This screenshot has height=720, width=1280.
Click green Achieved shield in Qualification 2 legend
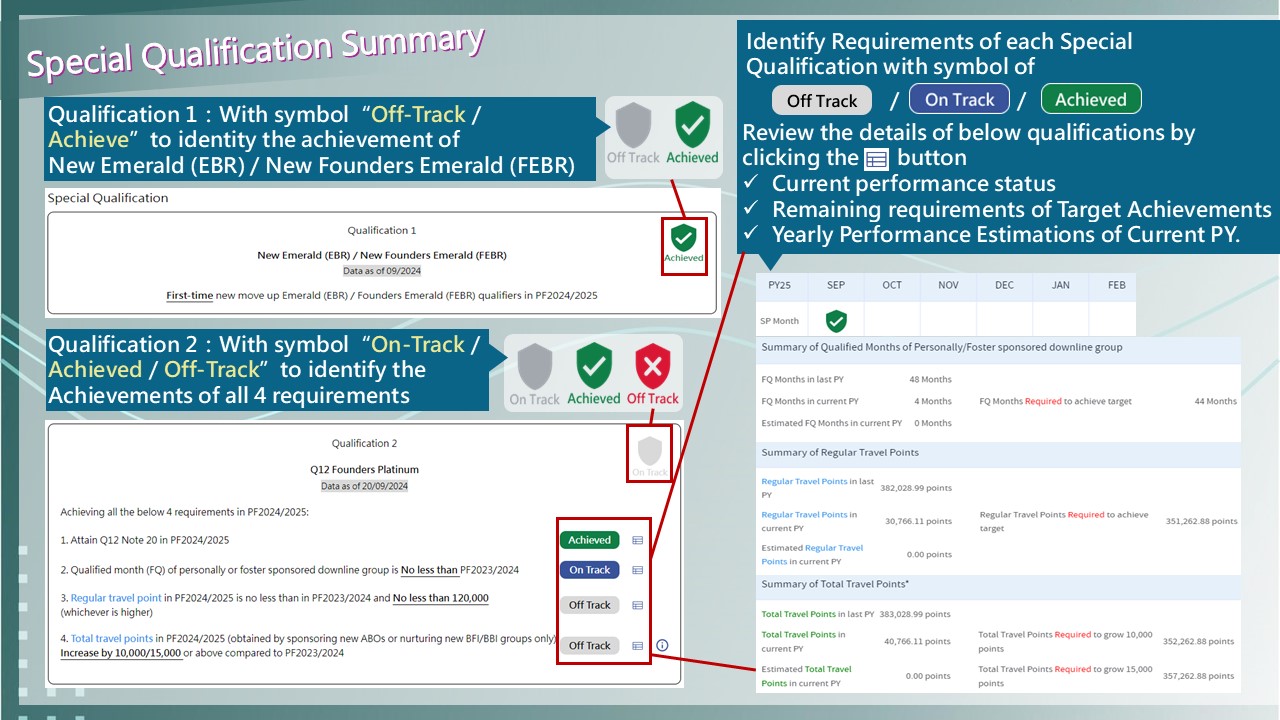(594, 366)
